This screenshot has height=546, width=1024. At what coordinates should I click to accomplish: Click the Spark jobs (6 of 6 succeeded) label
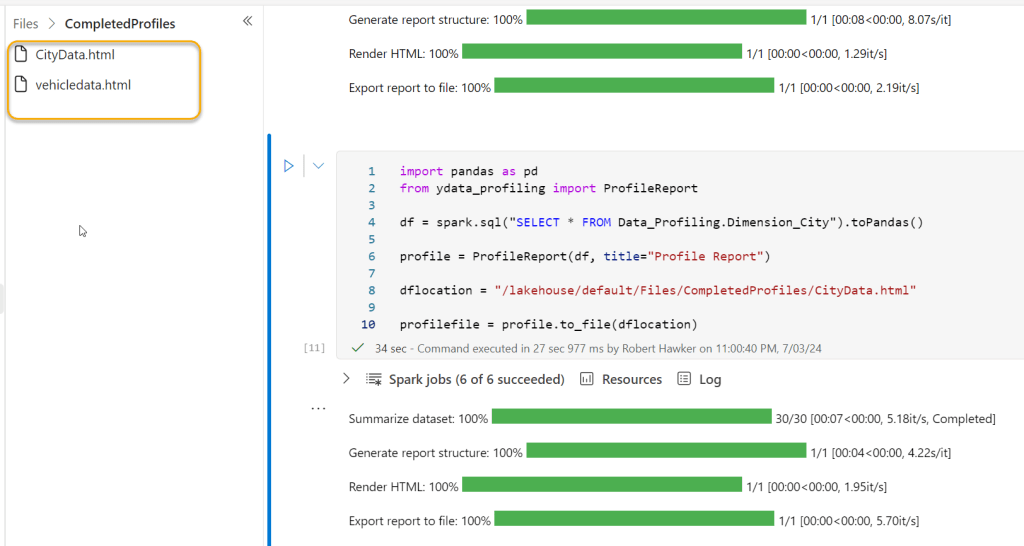477,379
